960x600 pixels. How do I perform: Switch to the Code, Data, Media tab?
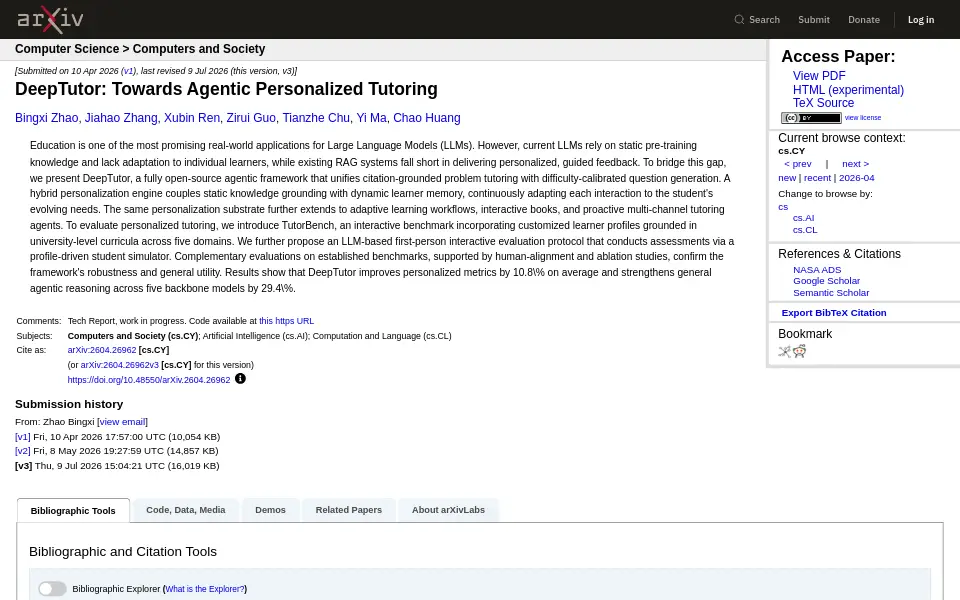(186, 510)
